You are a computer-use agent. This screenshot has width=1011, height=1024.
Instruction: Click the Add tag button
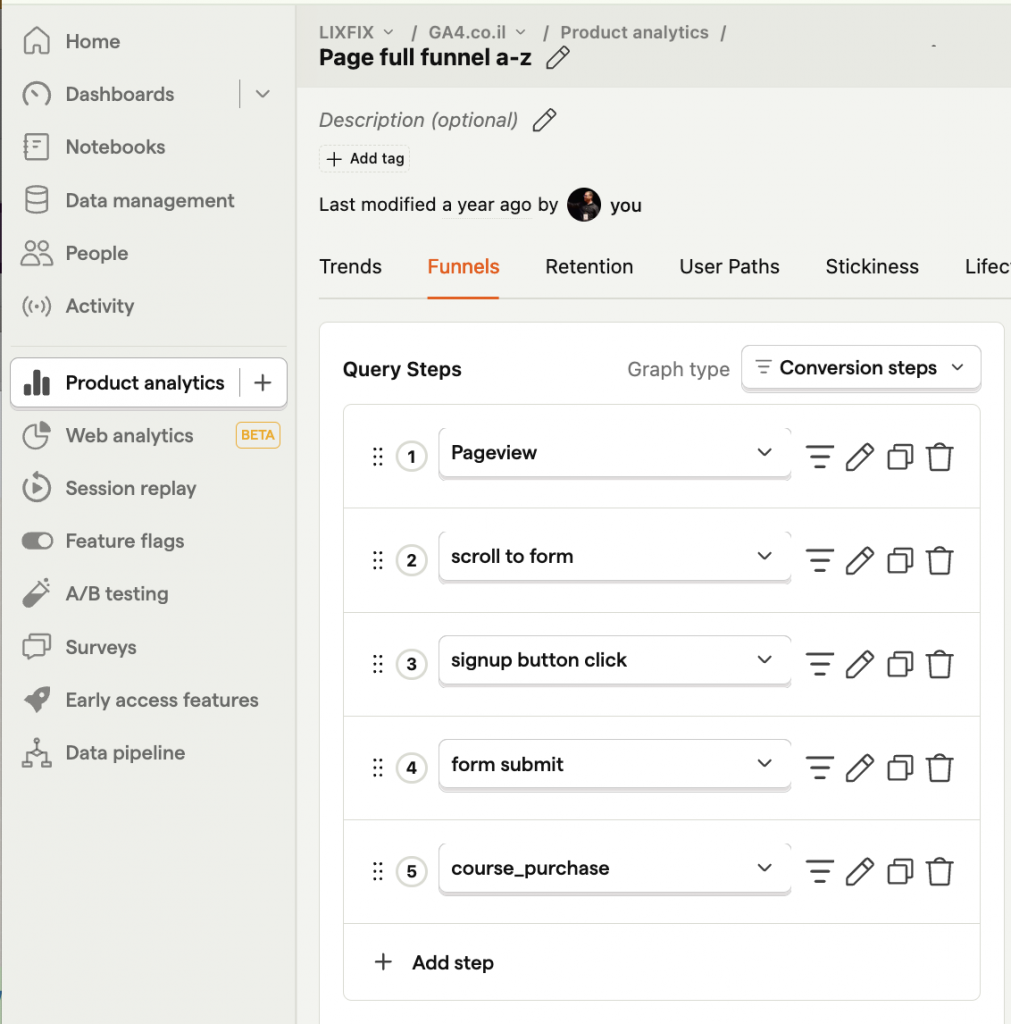(364, 159)
